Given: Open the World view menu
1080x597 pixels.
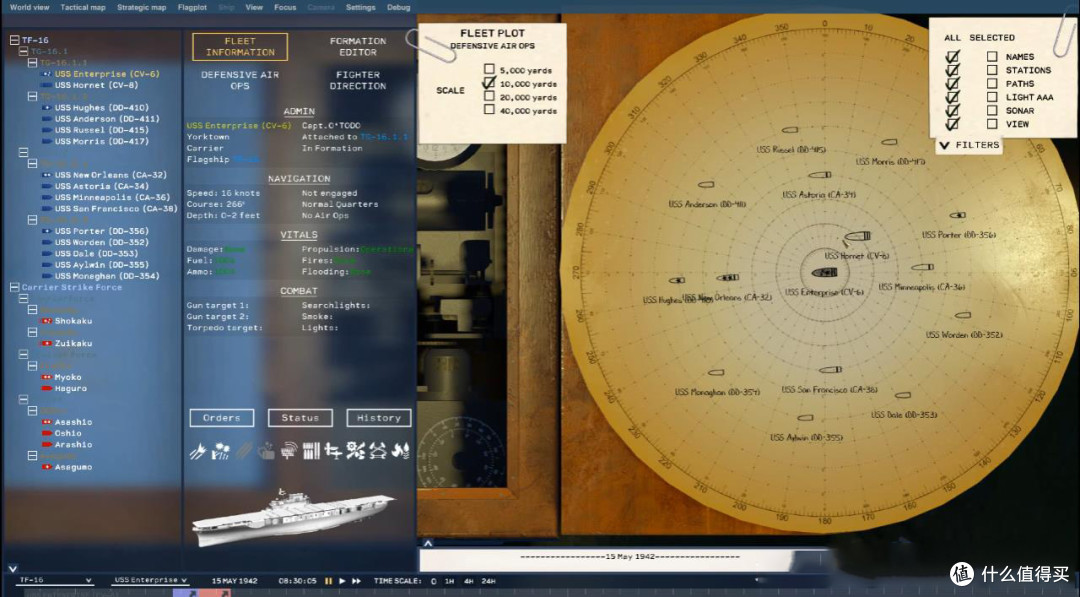Looking at the screenshot, I should (30, 8).
